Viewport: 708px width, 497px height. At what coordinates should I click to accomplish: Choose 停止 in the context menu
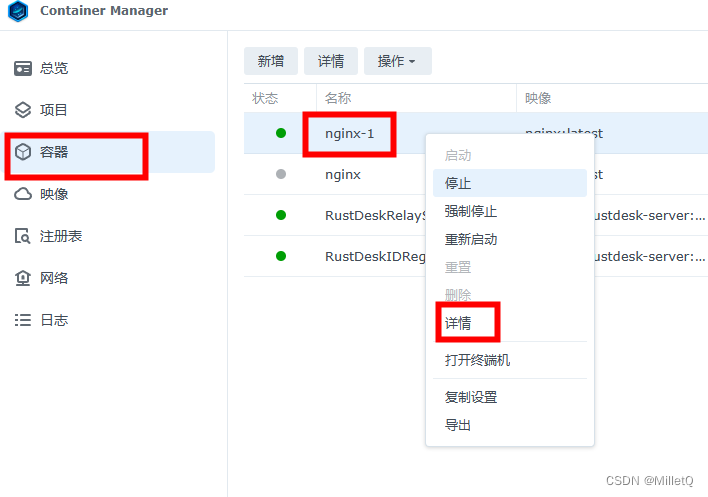[510, 183]
